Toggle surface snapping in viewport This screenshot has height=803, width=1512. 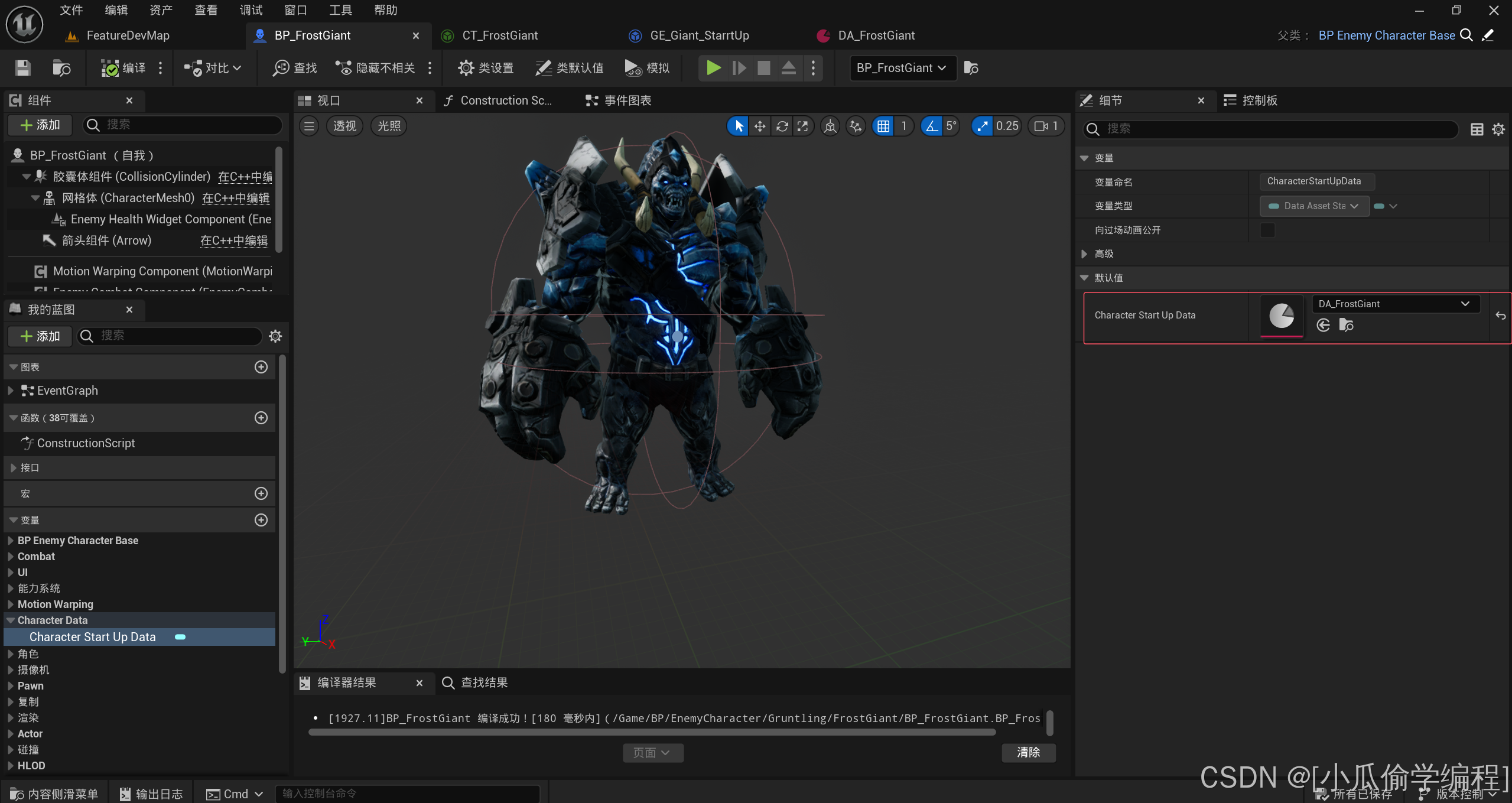(x=855, y=126)
